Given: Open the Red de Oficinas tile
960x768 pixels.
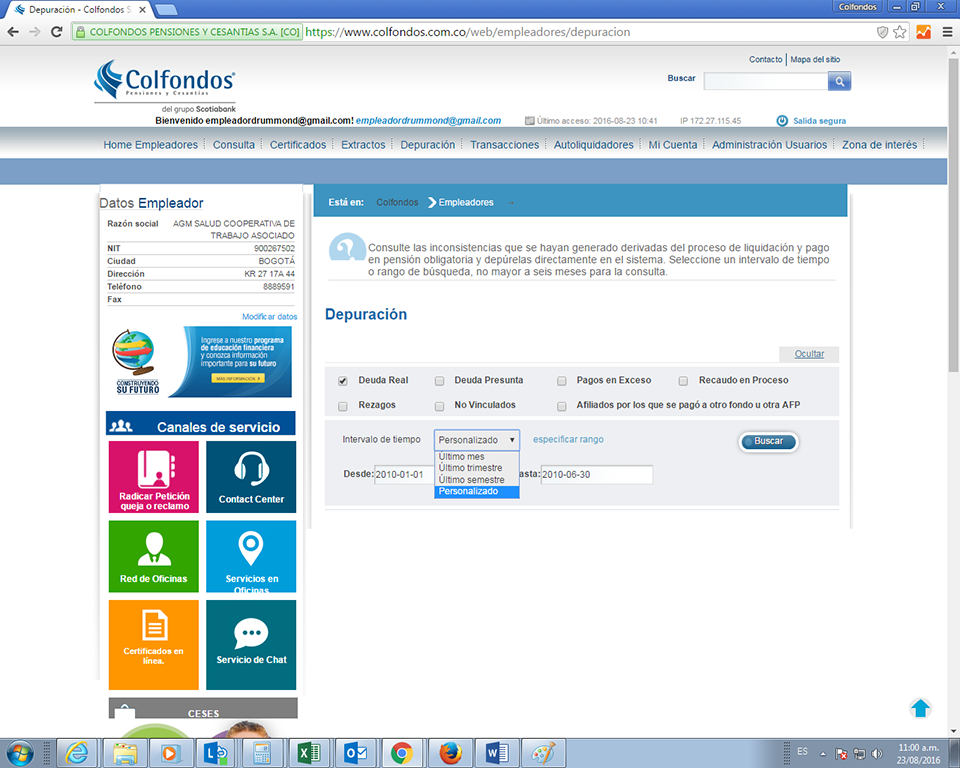Looking at the screenshot, I should pos(154,556).
